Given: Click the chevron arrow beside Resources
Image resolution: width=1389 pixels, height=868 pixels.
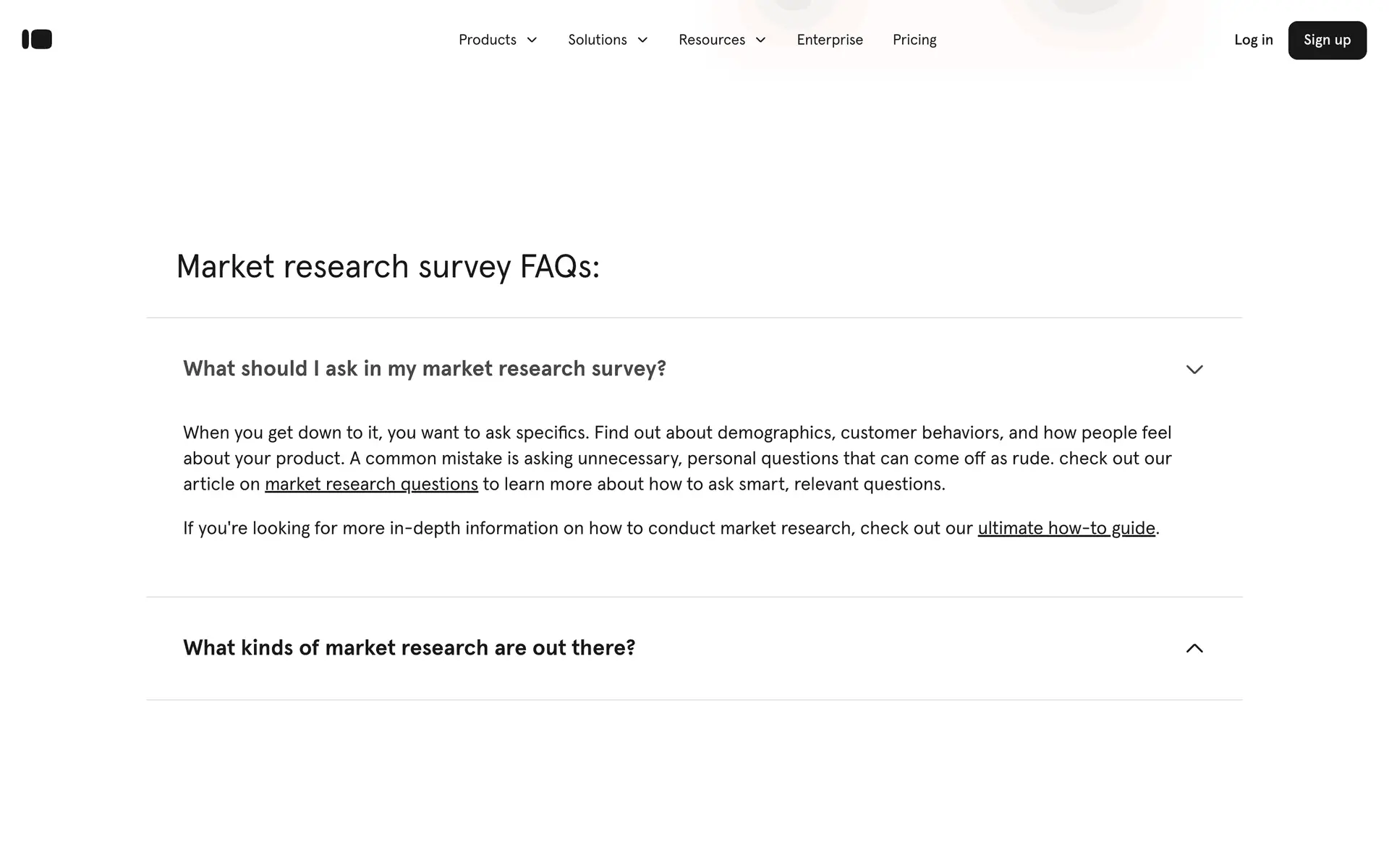Looking at the screenshot, I should click(760, 41).
